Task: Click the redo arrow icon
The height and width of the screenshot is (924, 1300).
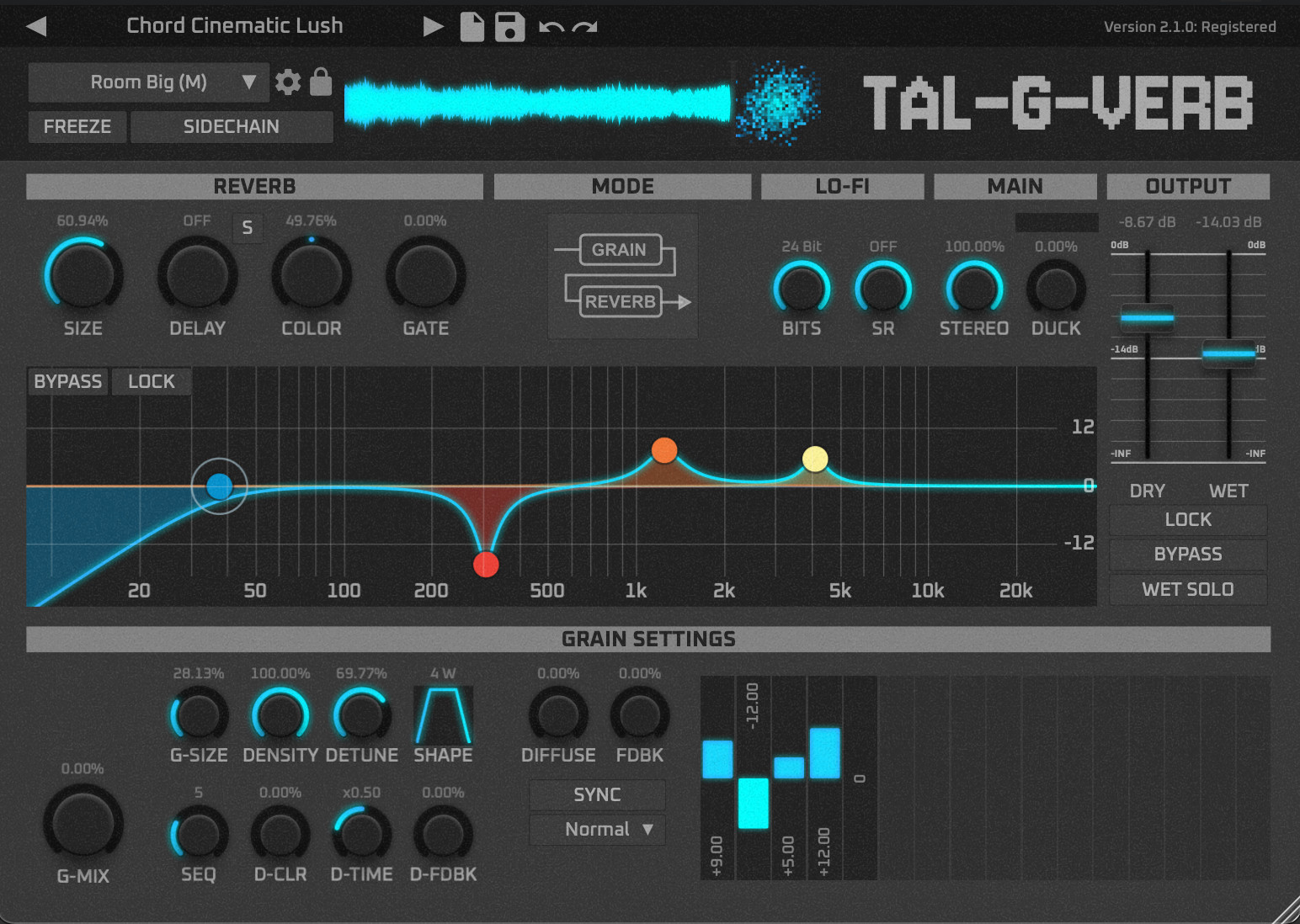Action: pyautogui.click(x=584, y=27)
